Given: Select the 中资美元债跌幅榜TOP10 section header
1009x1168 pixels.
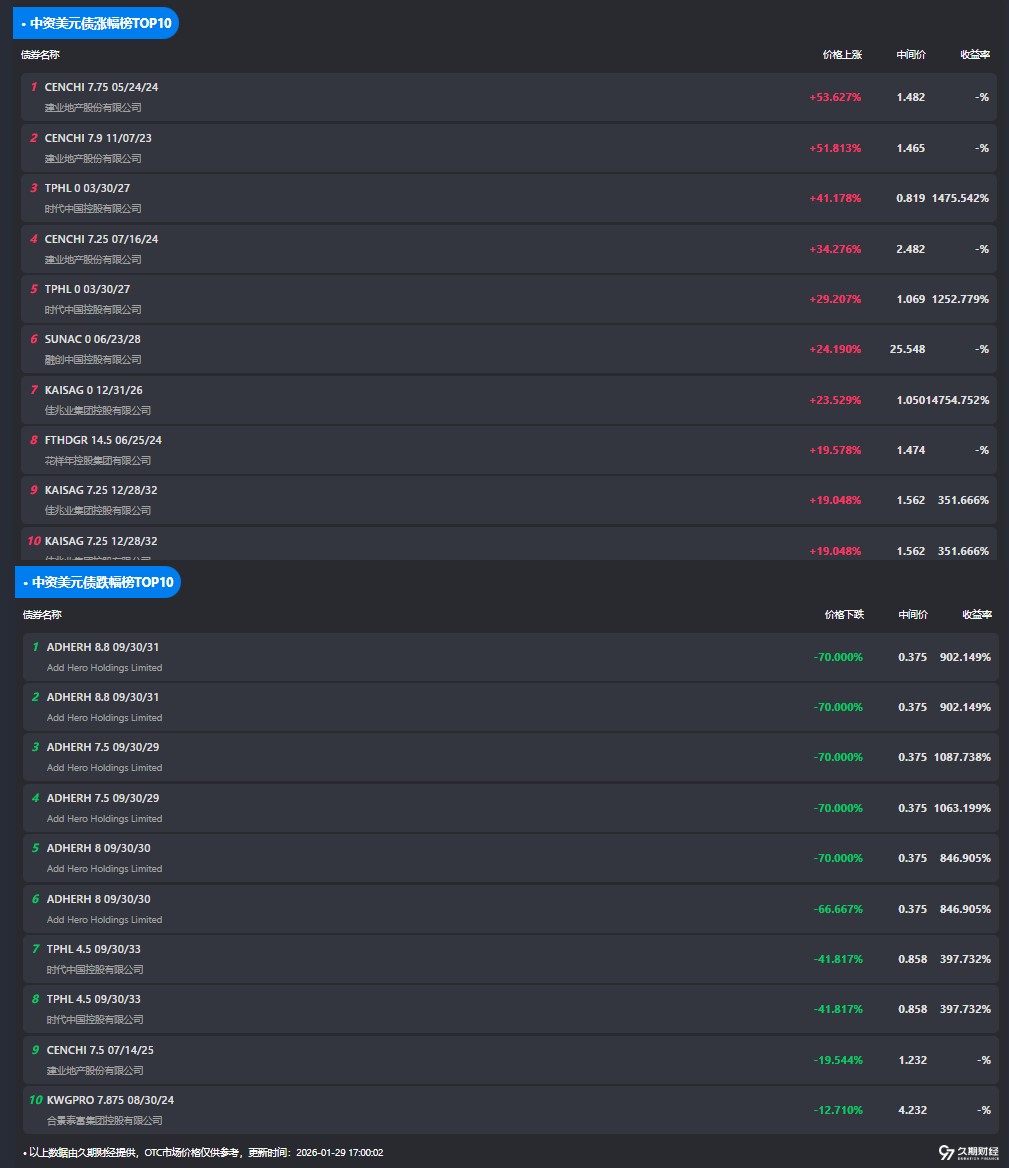Looking at the screenshot, I should [98, 582].
